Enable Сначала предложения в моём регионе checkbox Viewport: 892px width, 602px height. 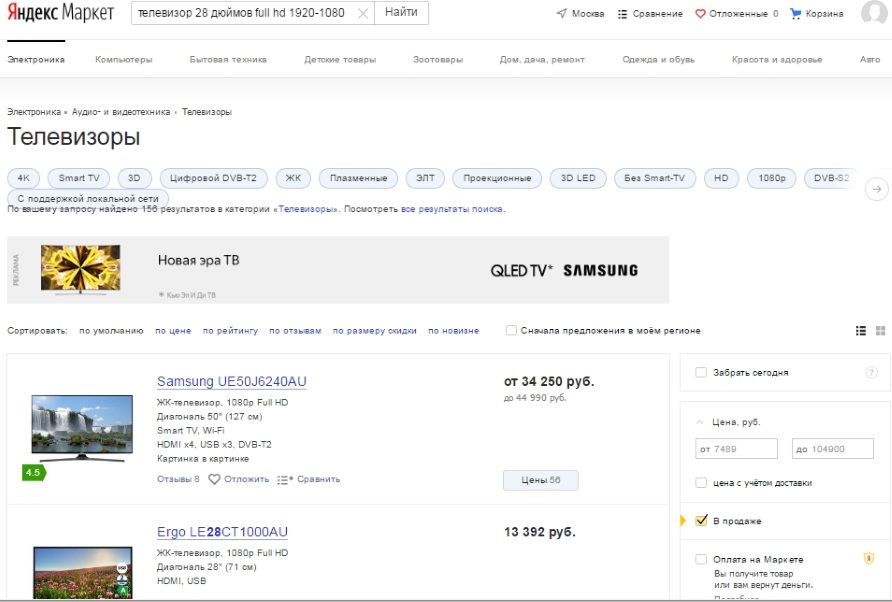point(511,330)
